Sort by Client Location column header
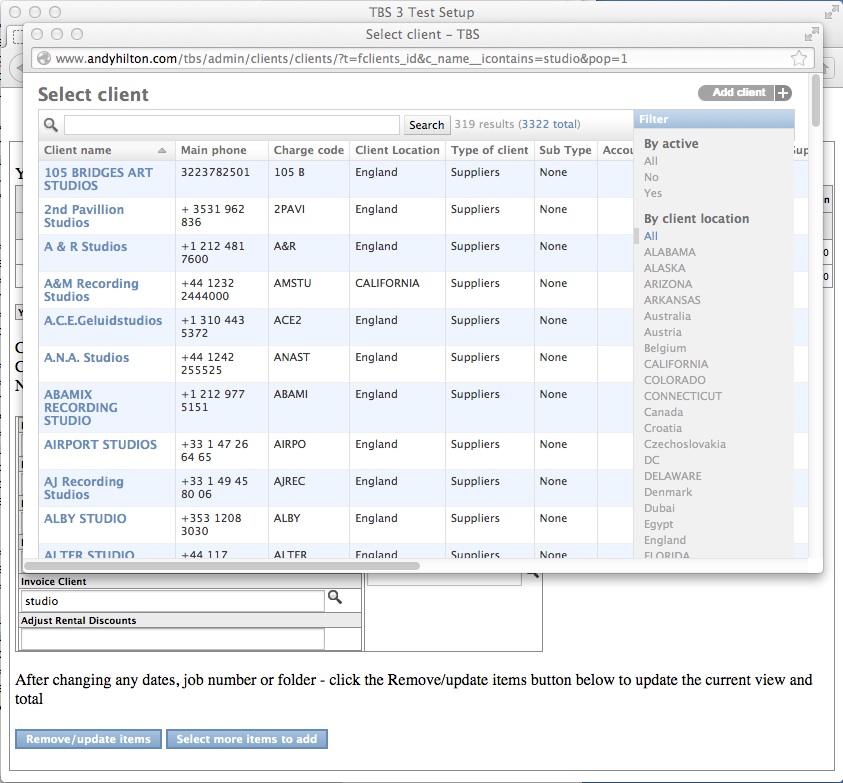The height and width of the screenshot is (783, 843). click(x=397, y=151)
